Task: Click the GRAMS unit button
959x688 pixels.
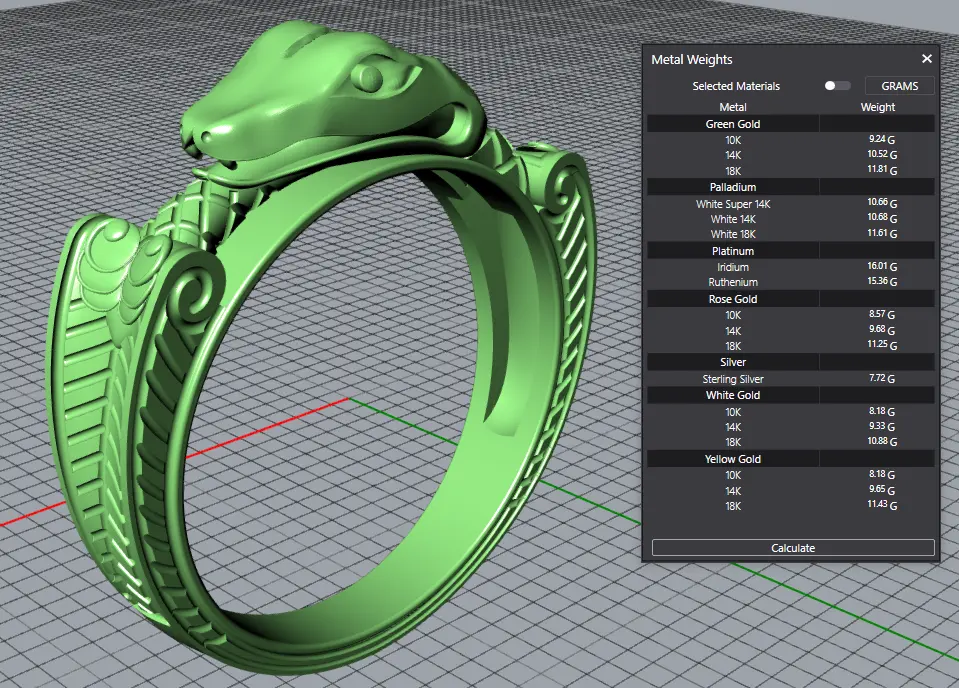Action: 900,86
